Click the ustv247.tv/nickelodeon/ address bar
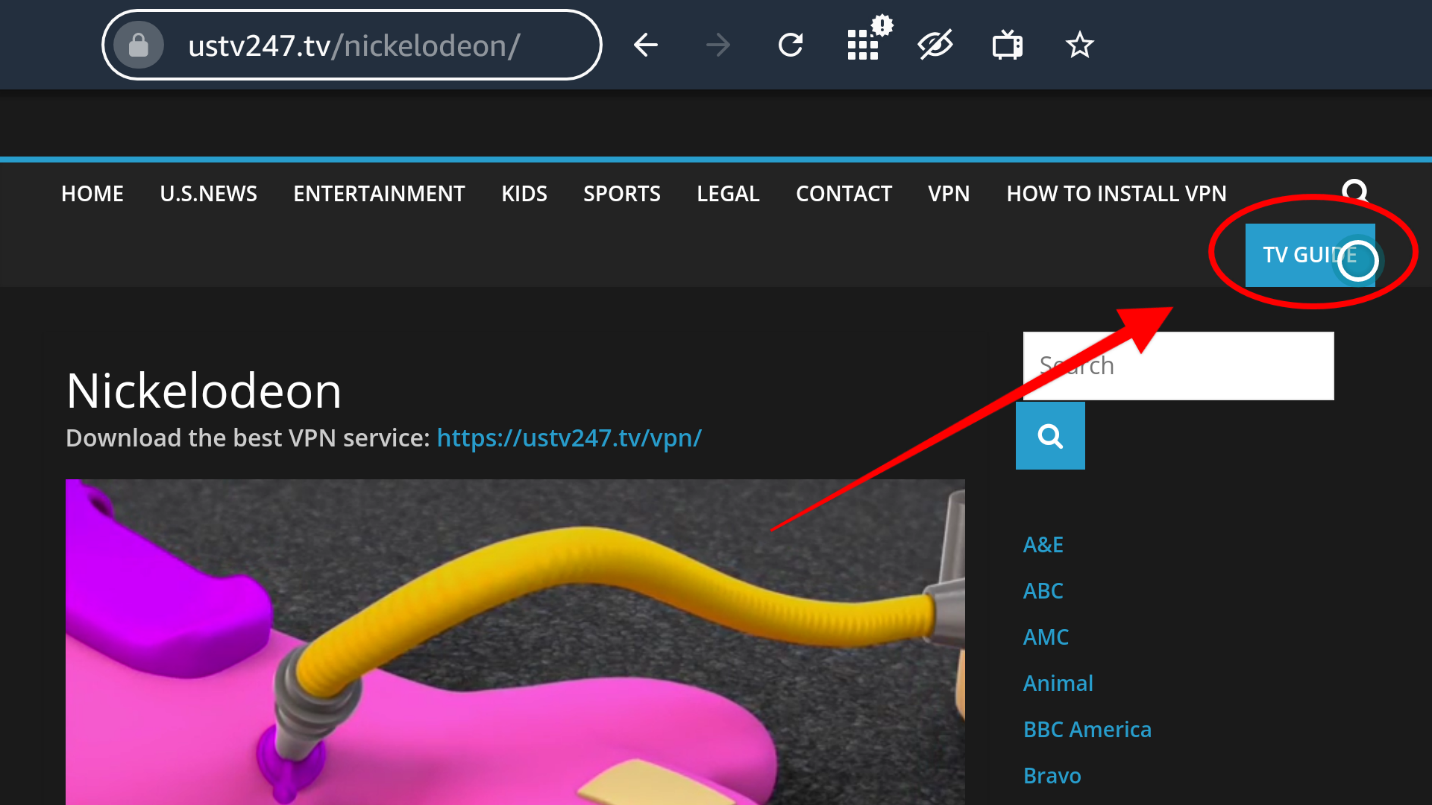Image resolution: width=1432 pixels, height=805 pixels. click(x=352, y=45)
